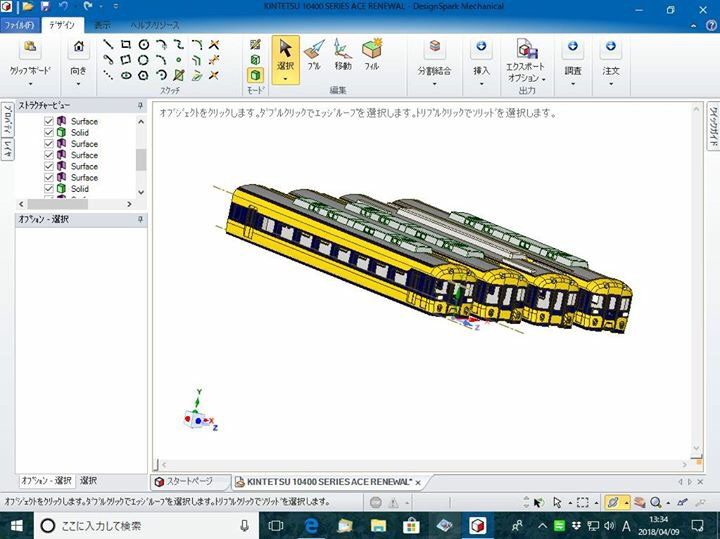Choose the Point sketch tool
The width and height of the screenshot is (720, 539).
pyautogui.click(x=179, y=60)
